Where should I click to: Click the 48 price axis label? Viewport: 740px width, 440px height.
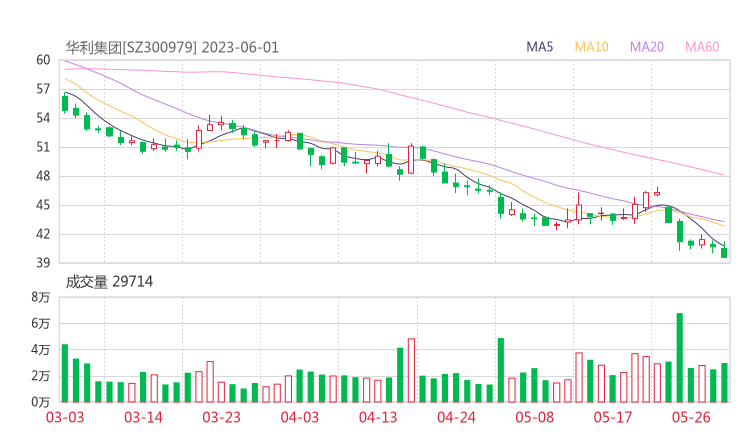43,176
